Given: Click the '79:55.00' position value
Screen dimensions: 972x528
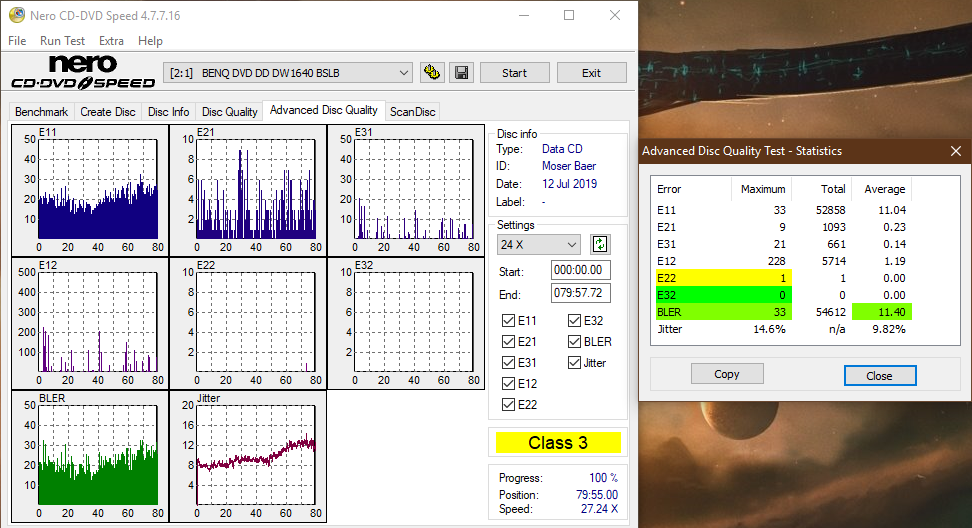Looking at the screenshot, I should [x=596, y=495].
